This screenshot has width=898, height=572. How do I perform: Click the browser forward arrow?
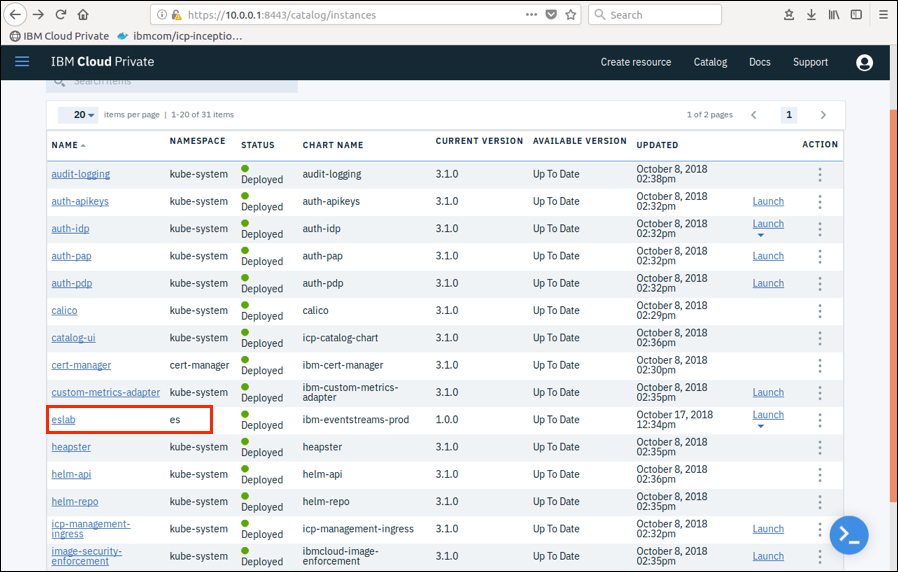pyautogui.click(x=38, y=14)
